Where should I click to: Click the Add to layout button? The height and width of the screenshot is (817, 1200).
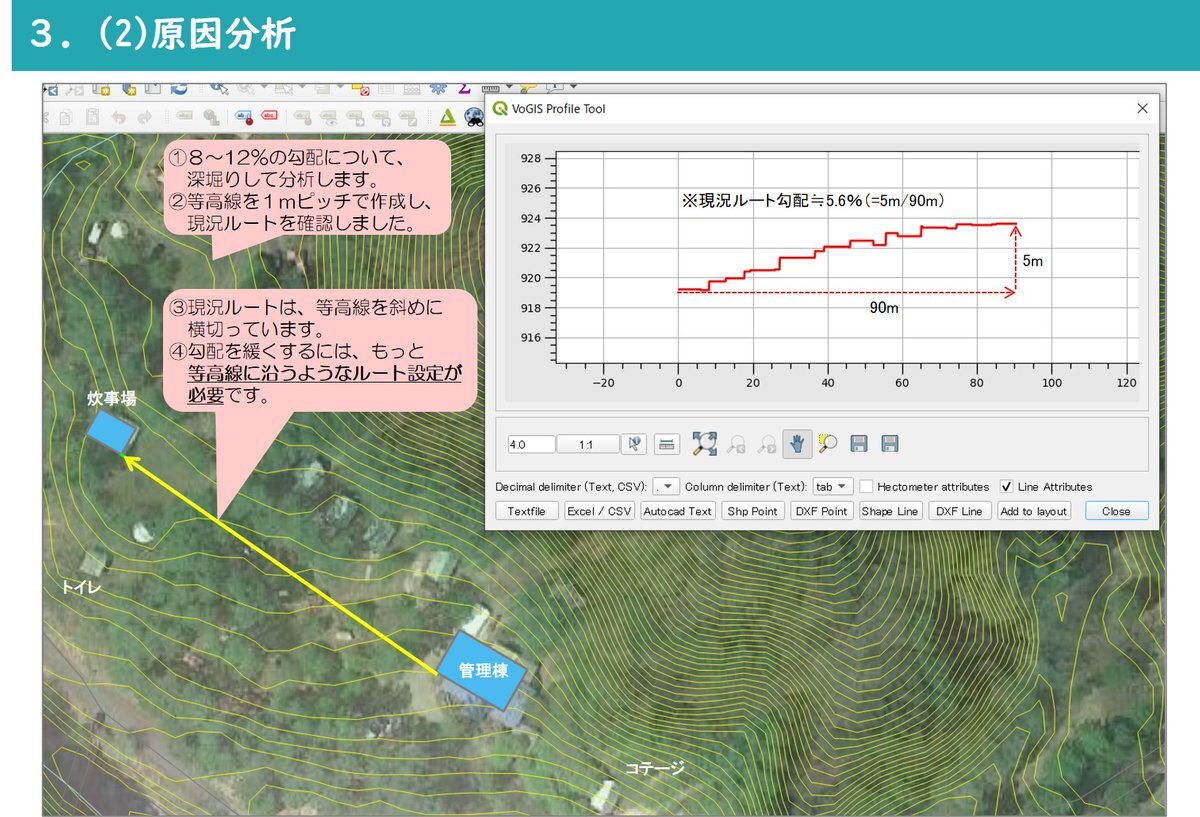coord(1034,511)
